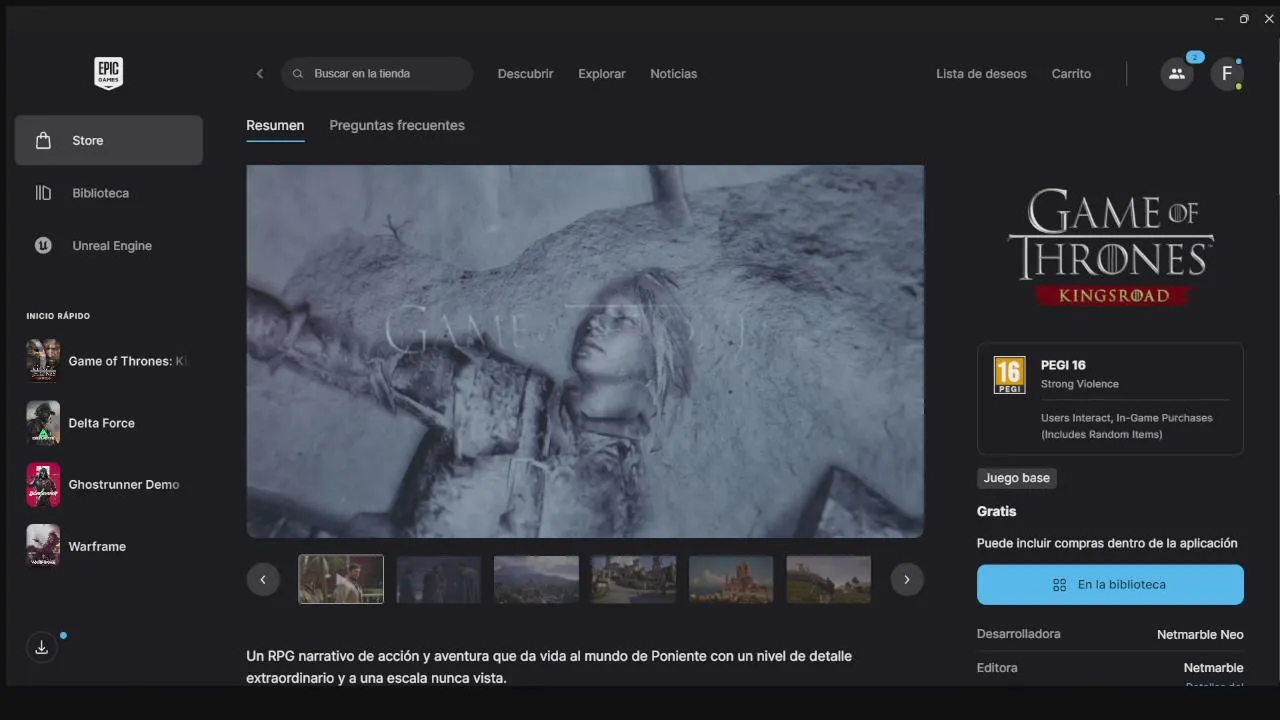Click the Juego base tag
Viewport: 1280px width, 720px height.
click(1016, 478)
